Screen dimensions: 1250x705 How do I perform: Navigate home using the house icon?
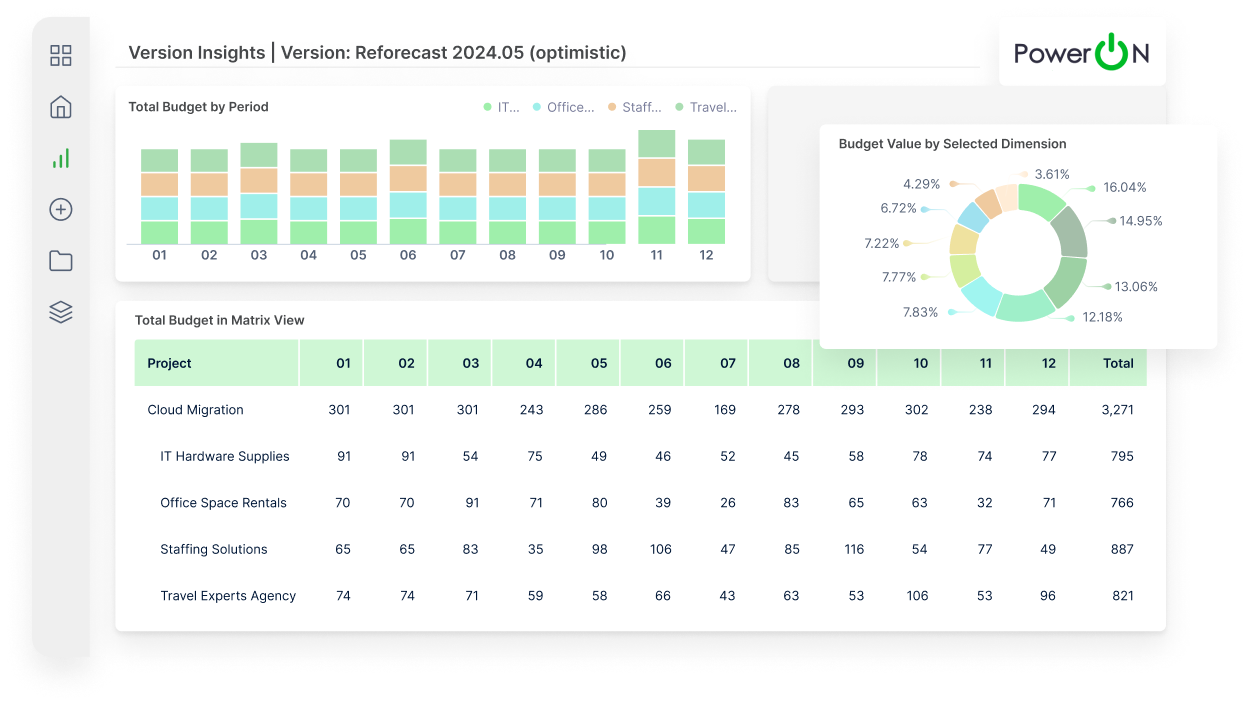[60, 106]
